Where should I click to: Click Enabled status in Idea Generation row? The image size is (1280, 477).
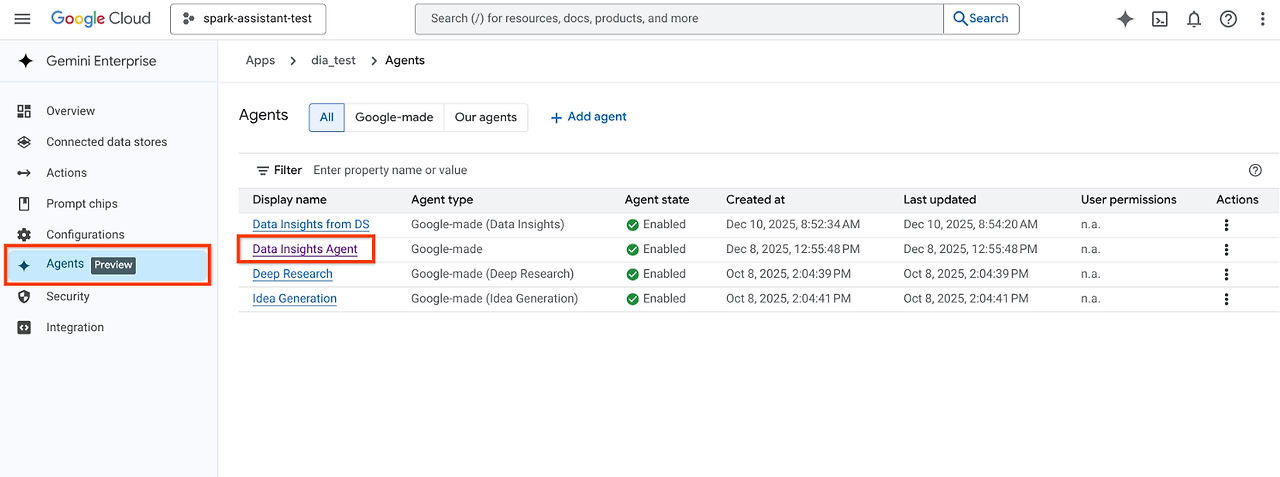pyautogui.click(x=656, y=298)
